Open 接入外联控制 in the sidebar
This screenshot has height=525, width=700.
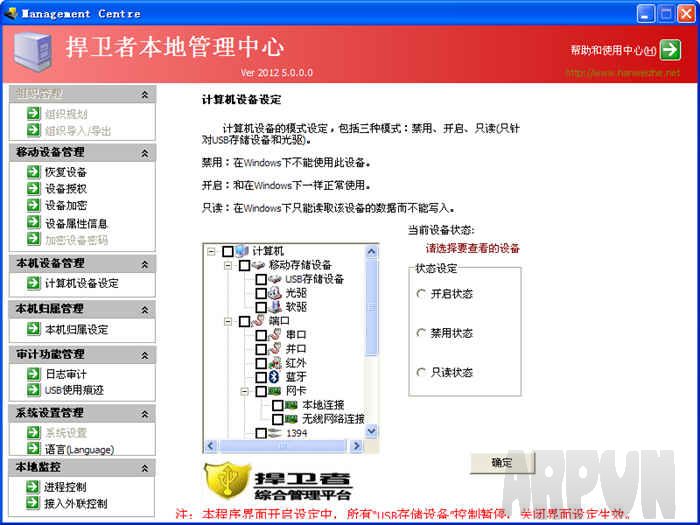[x=75, y=504]
